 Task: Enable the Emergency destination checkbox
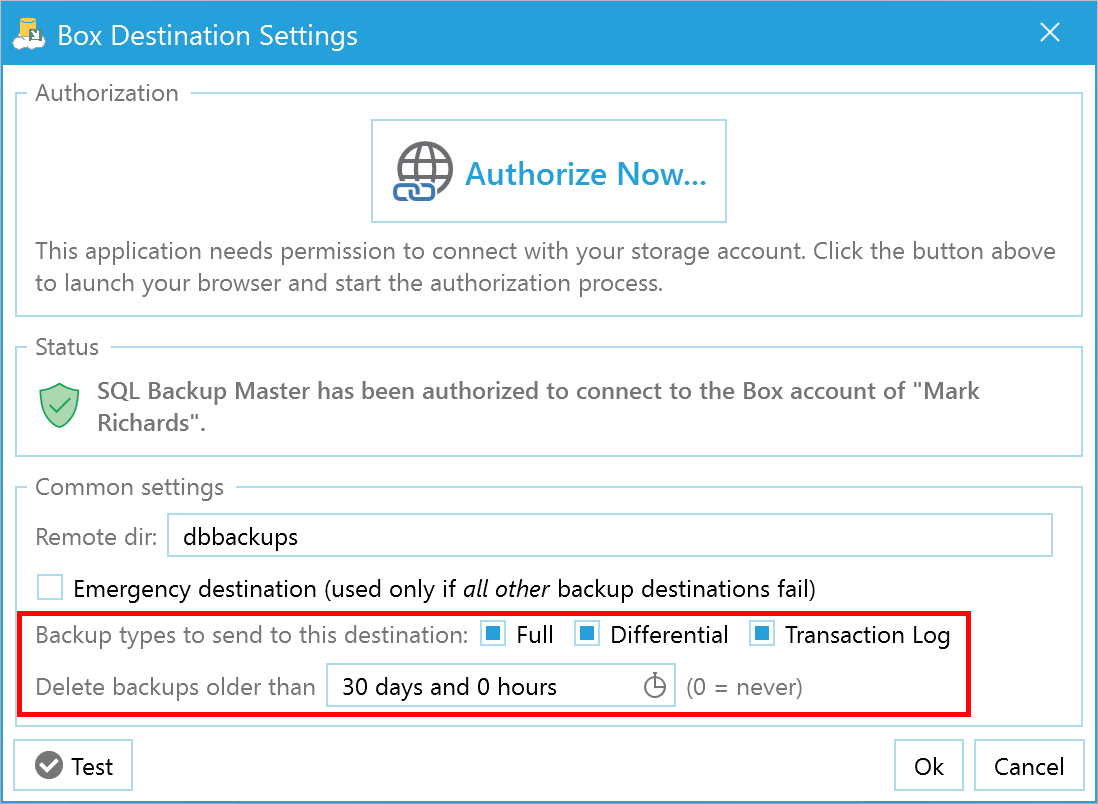[x=50, y=587]
